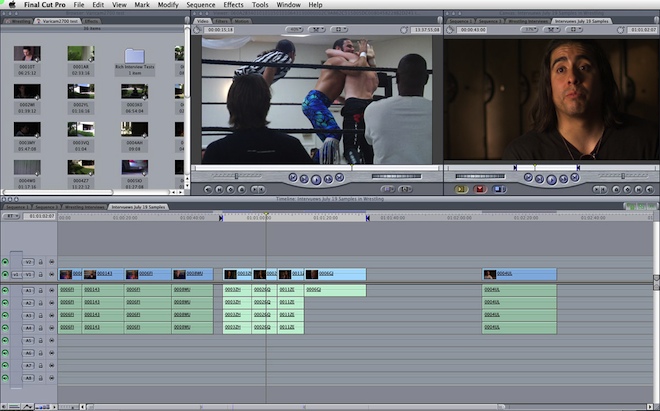The height and width of the screenshot is (411, 660).
Task: Mute the A1 audio track
Action: 5,291
